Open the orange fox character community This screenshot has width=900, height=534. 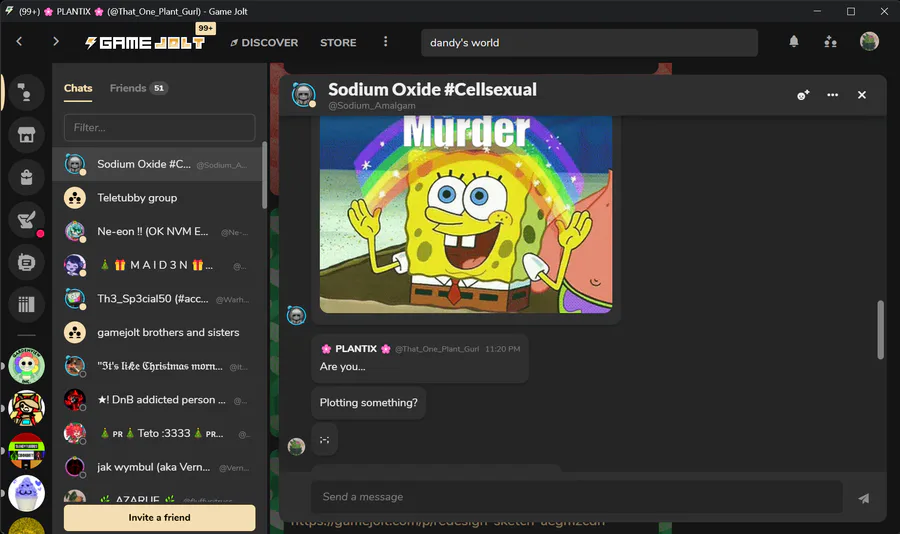[26, 408]
